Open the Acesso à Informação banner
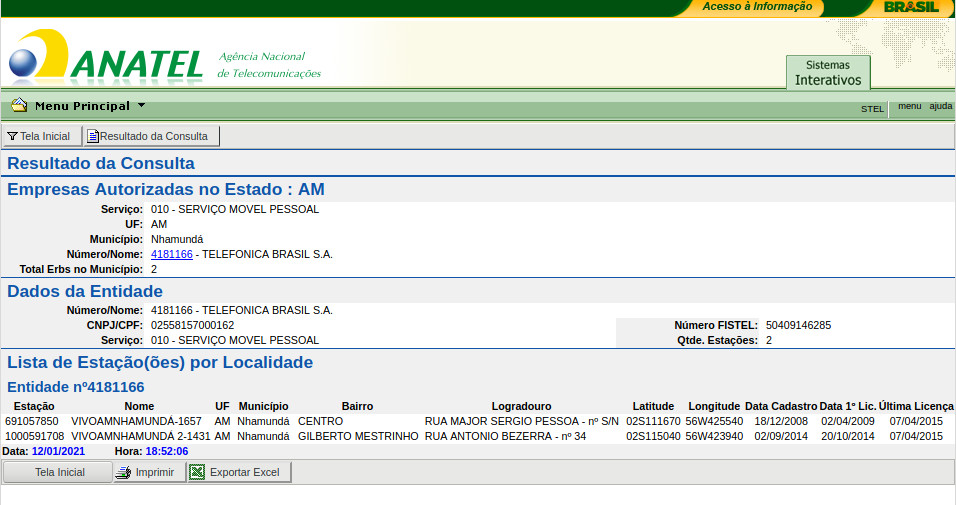956x505 pixels. 743,7
